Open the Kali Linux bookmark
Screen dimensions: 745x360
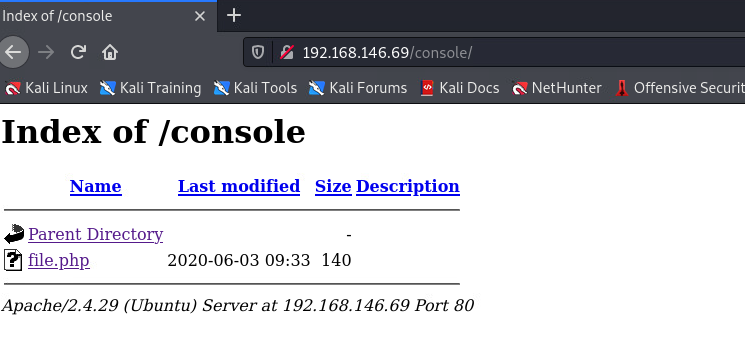(47, 88)
